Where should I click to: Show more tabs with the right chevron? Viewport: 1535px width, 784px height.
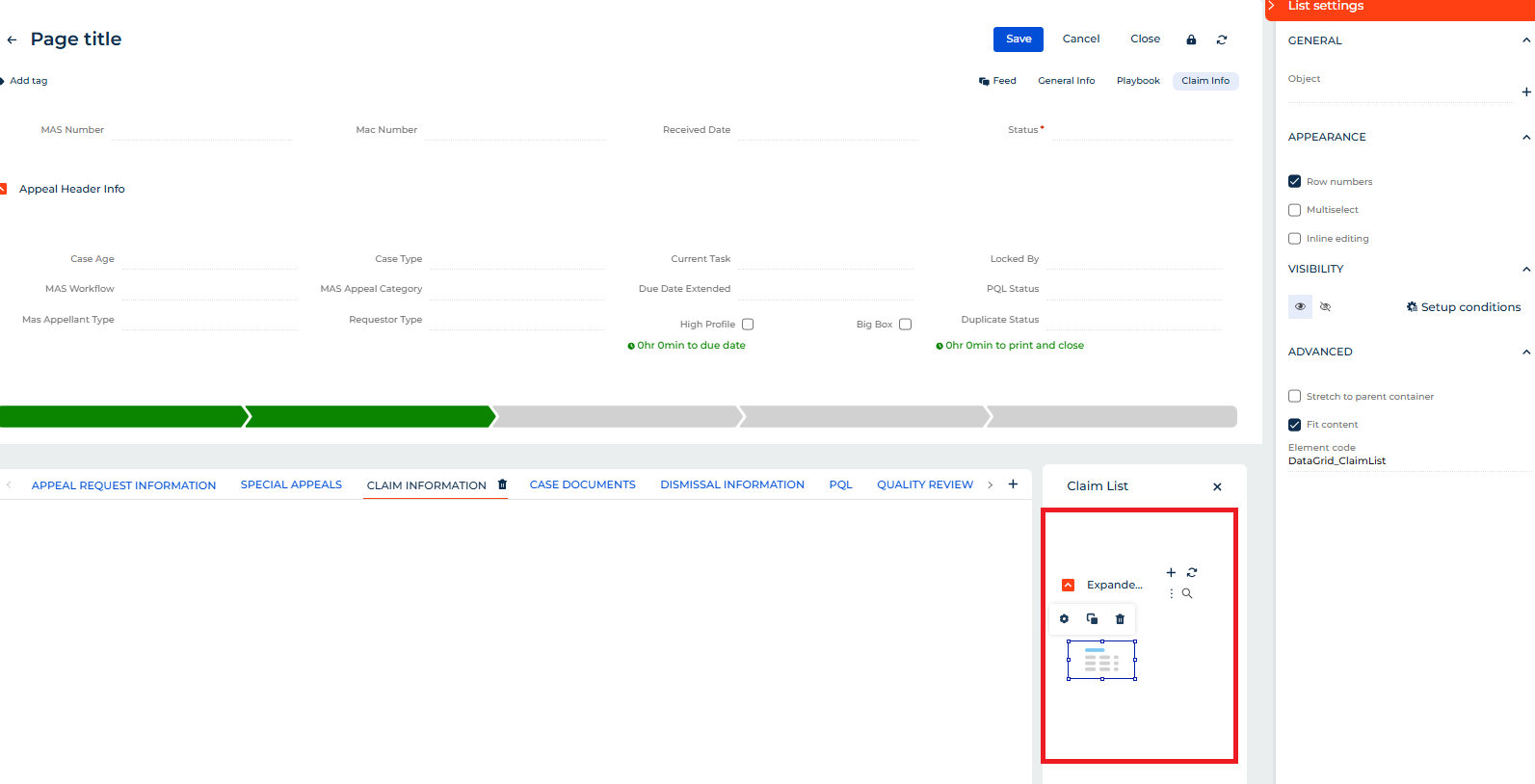990,484
